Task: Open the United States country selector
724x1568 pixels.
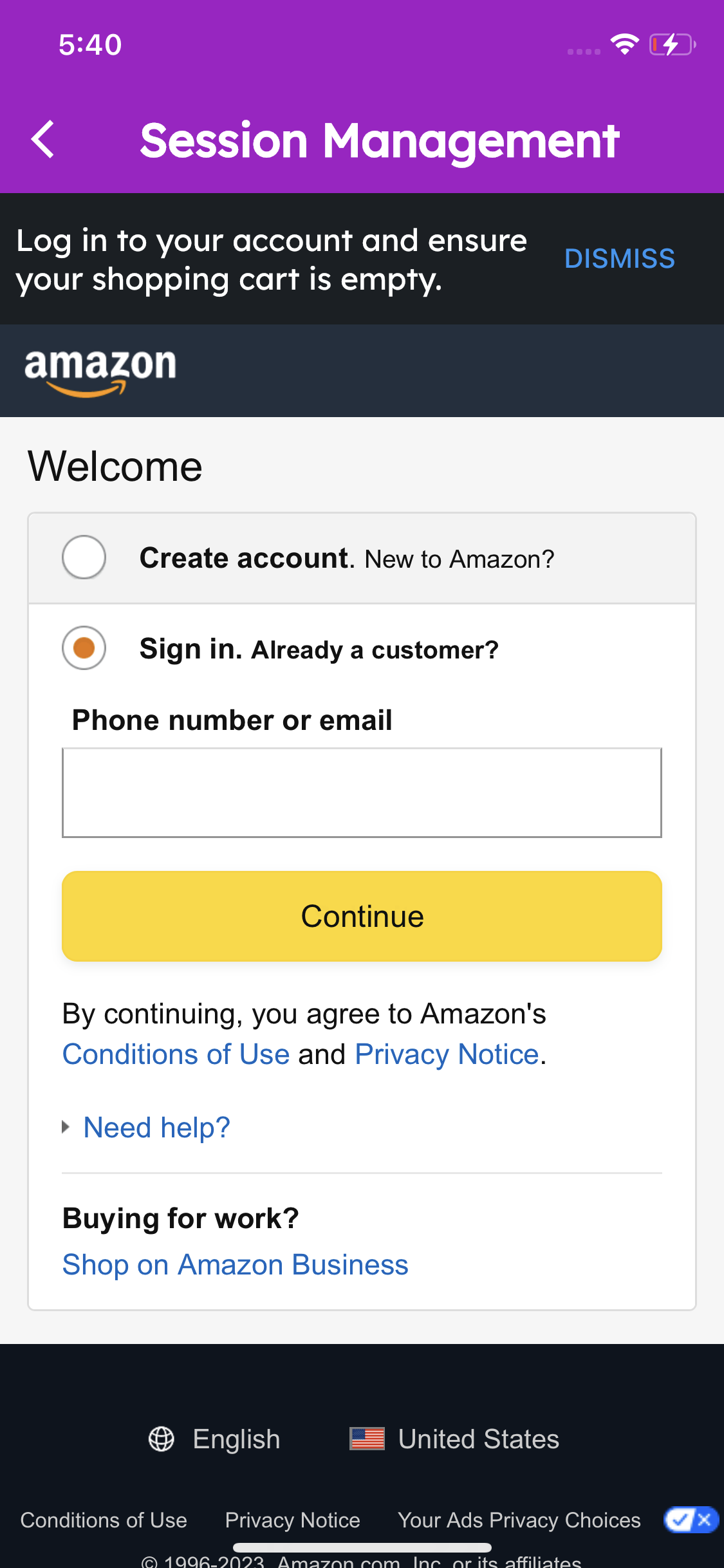Action: coord(478,1439)
